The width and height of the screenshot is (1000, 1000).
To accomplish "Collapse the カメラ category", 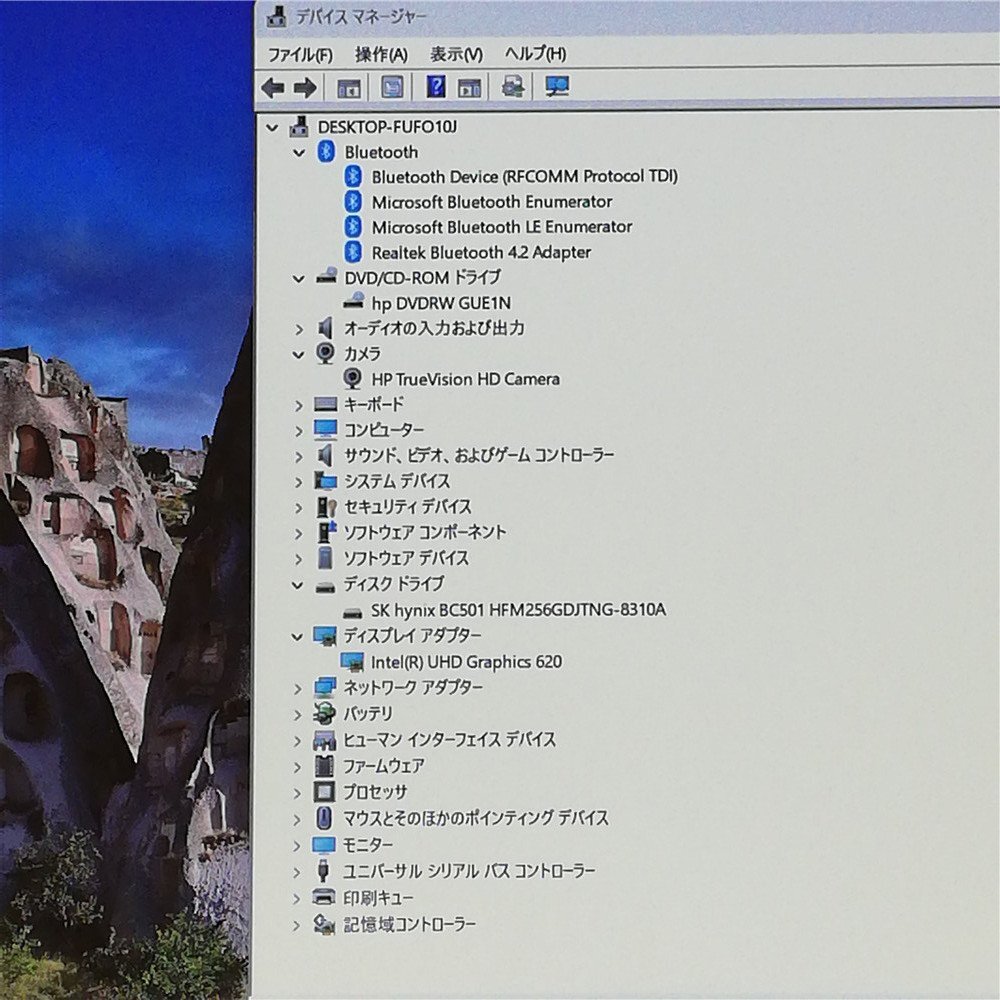I will click(298, 355).
